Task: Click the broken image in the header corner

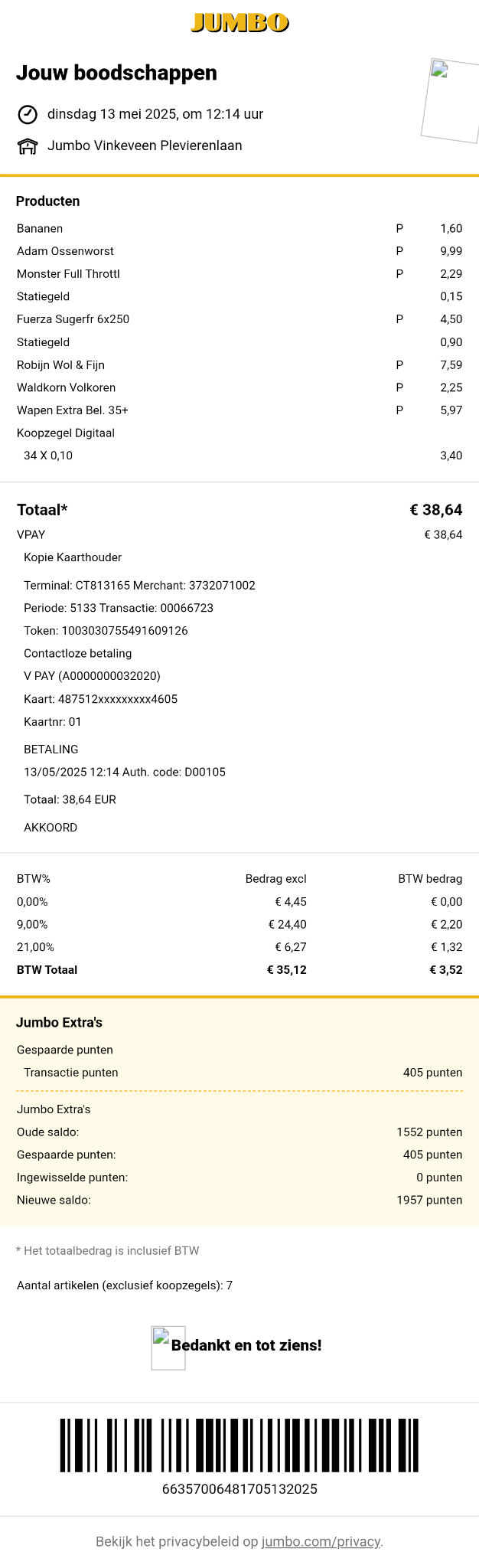Action: (x=450, y=100)
